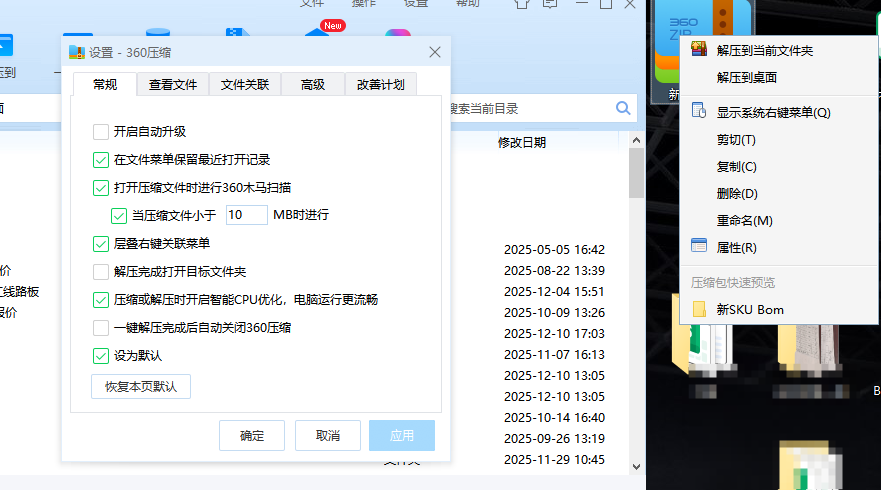Image resolution: width=881 pixels, height=490 pixels.
Task: Enable the 开启自动升级 checkbox
Action: [101, 131]
